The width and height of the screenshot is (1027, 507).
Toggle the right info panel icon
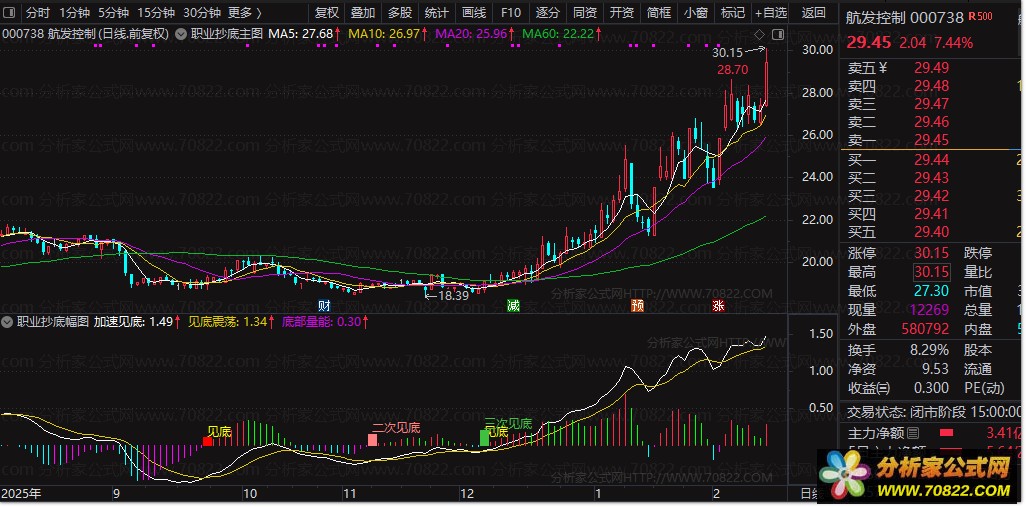pos(778,33)
